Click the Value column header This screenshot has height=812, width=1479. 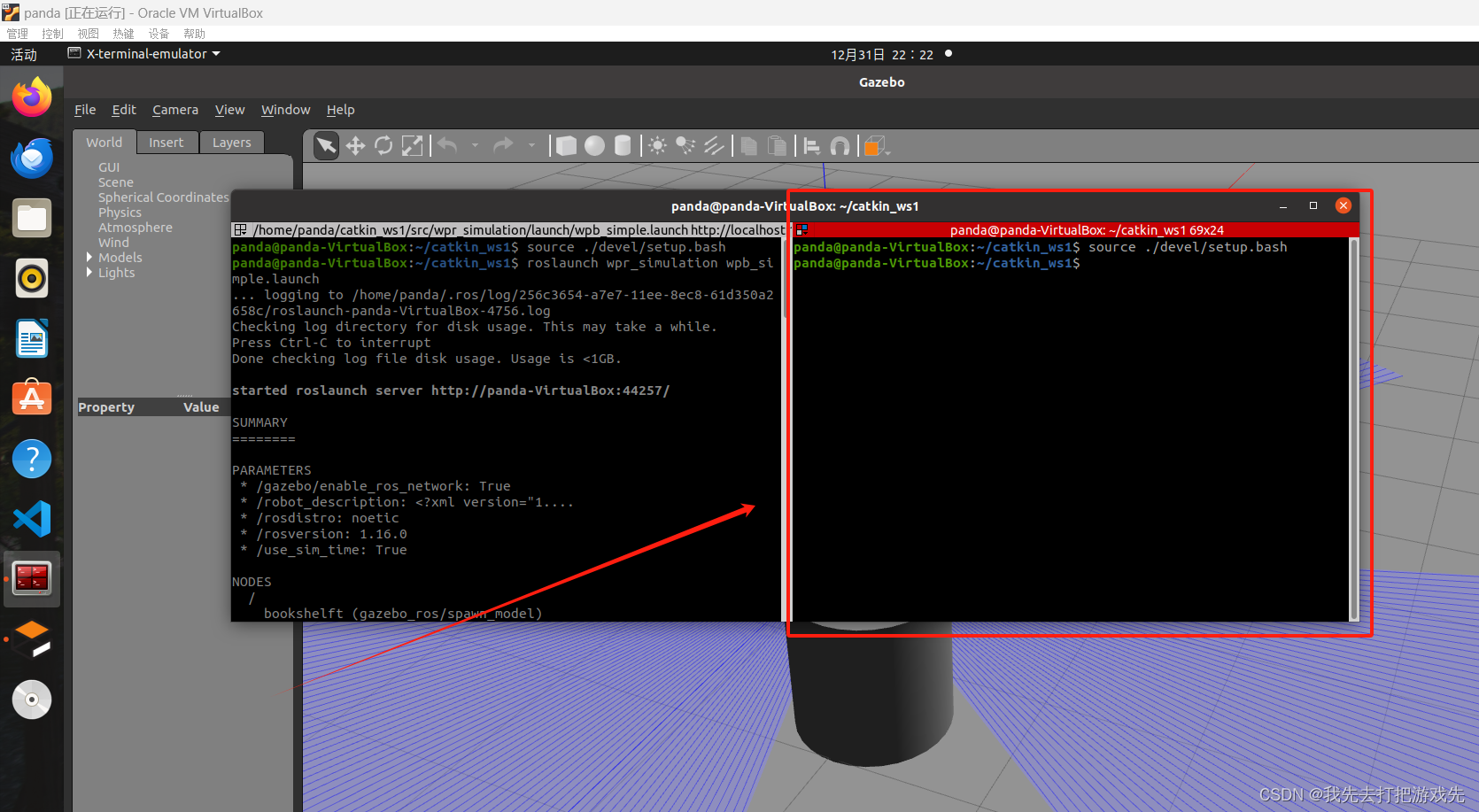(202, 407)
